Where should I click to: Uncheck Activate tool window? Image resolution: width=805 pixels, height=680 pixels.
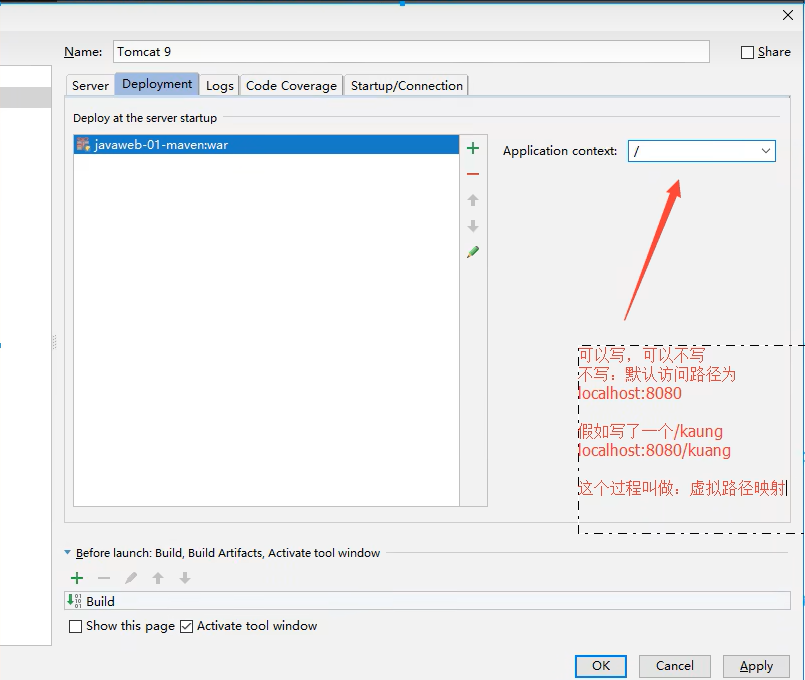coord(187,626)
